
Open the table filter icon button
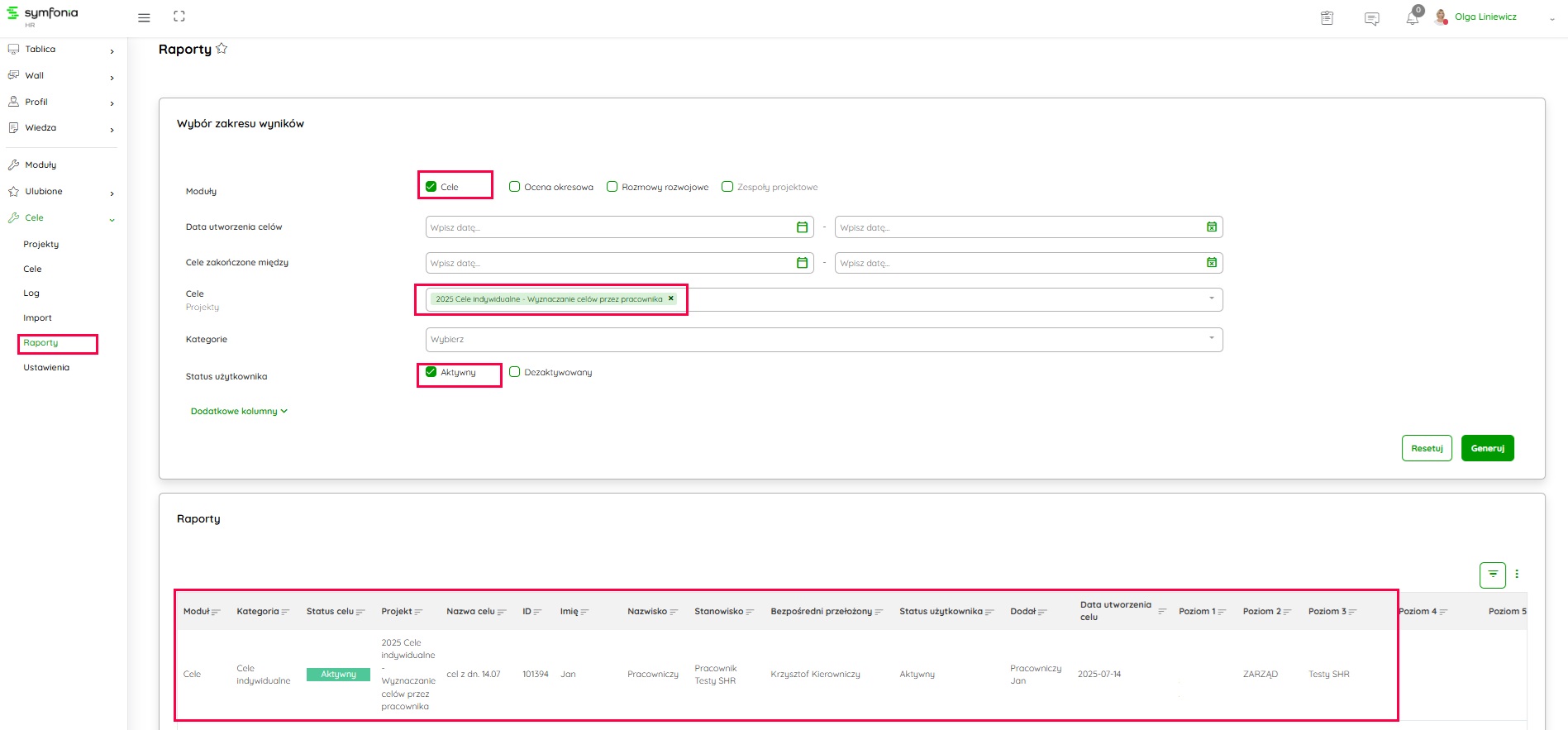1492,575
